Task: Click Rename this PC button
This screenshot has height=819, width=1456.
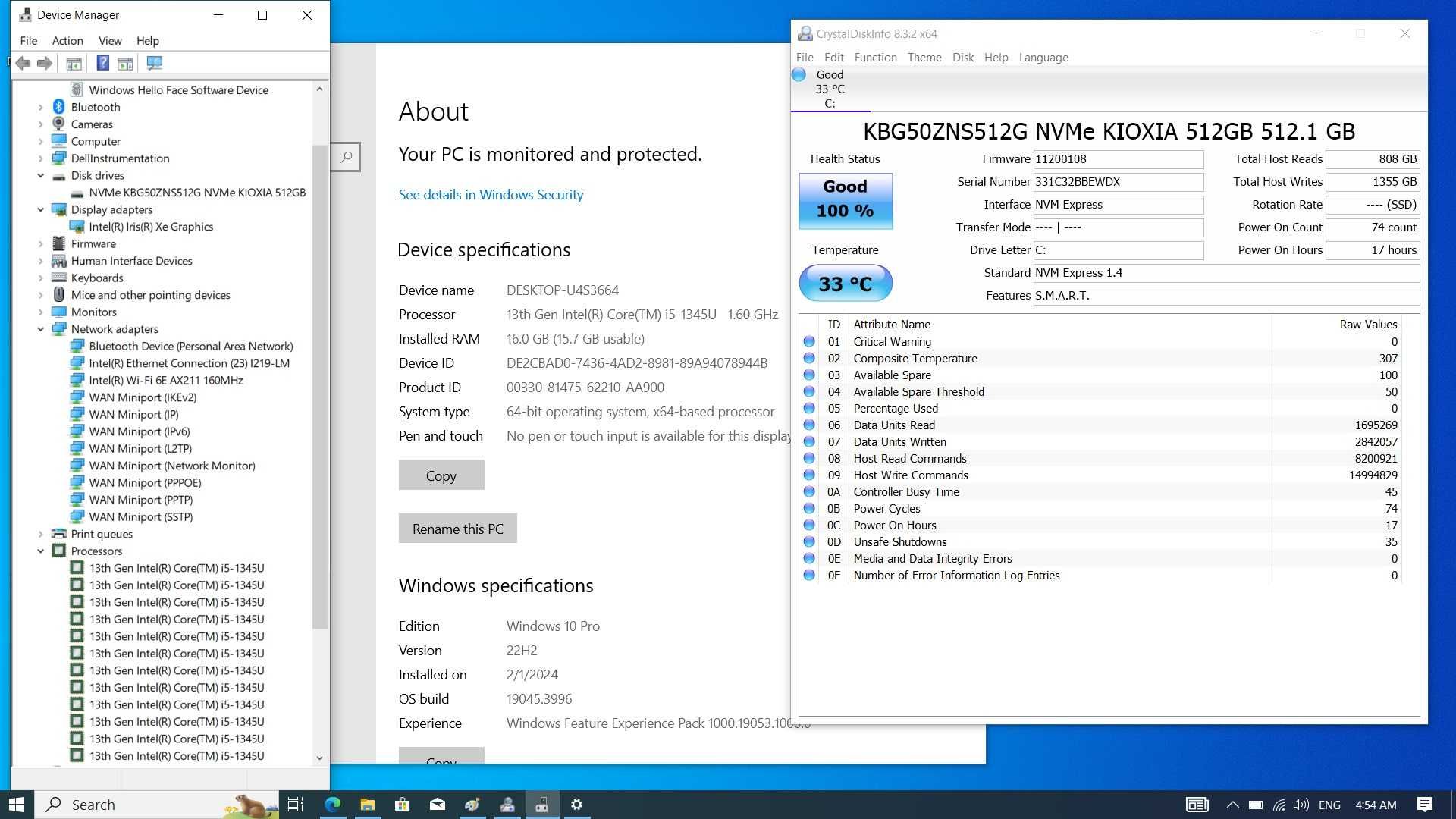Action: click(458, 529)
